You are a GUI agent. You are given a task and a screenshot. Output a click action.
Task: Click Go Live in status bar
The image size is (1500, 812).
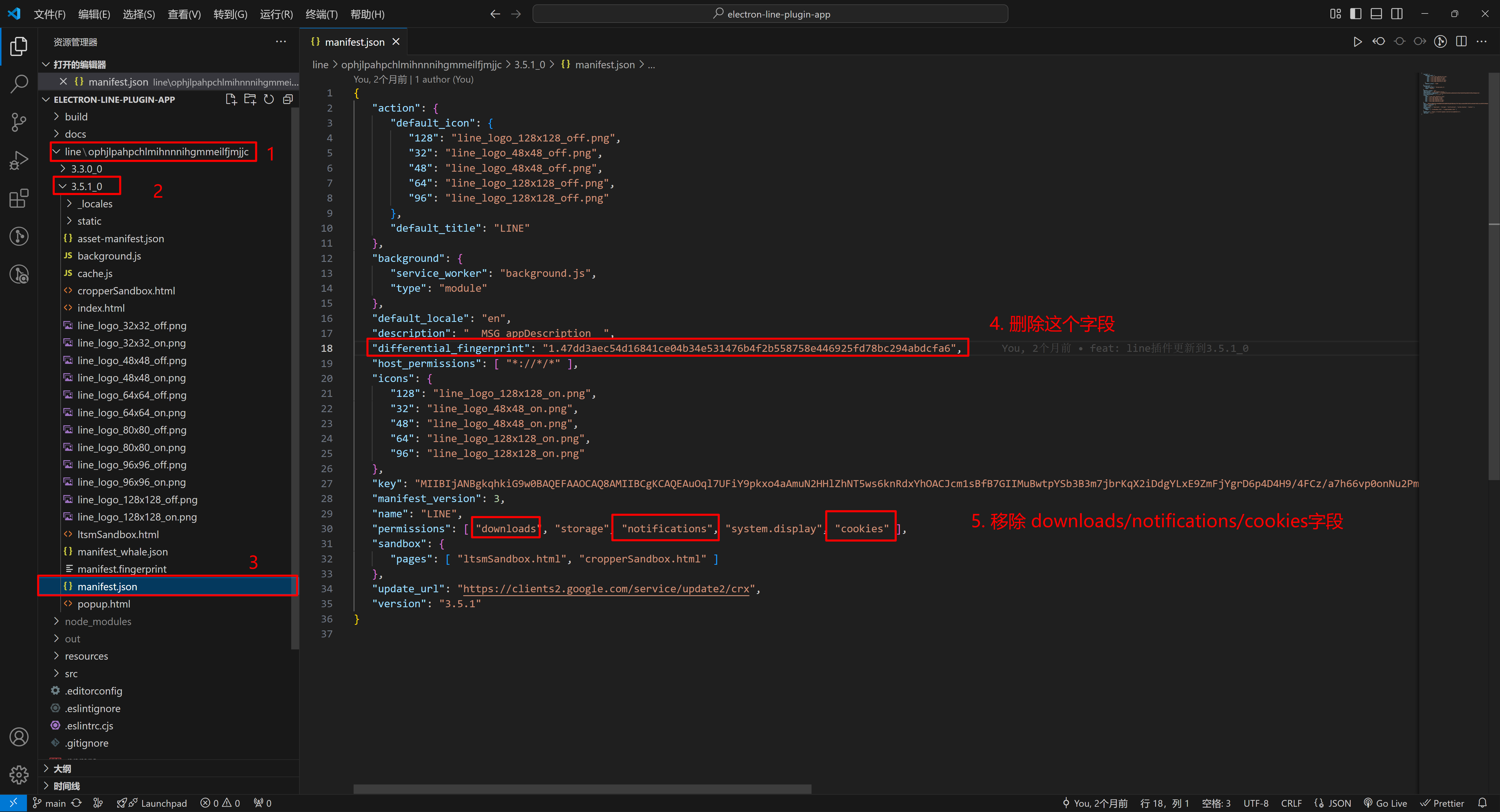point(1385,803)
